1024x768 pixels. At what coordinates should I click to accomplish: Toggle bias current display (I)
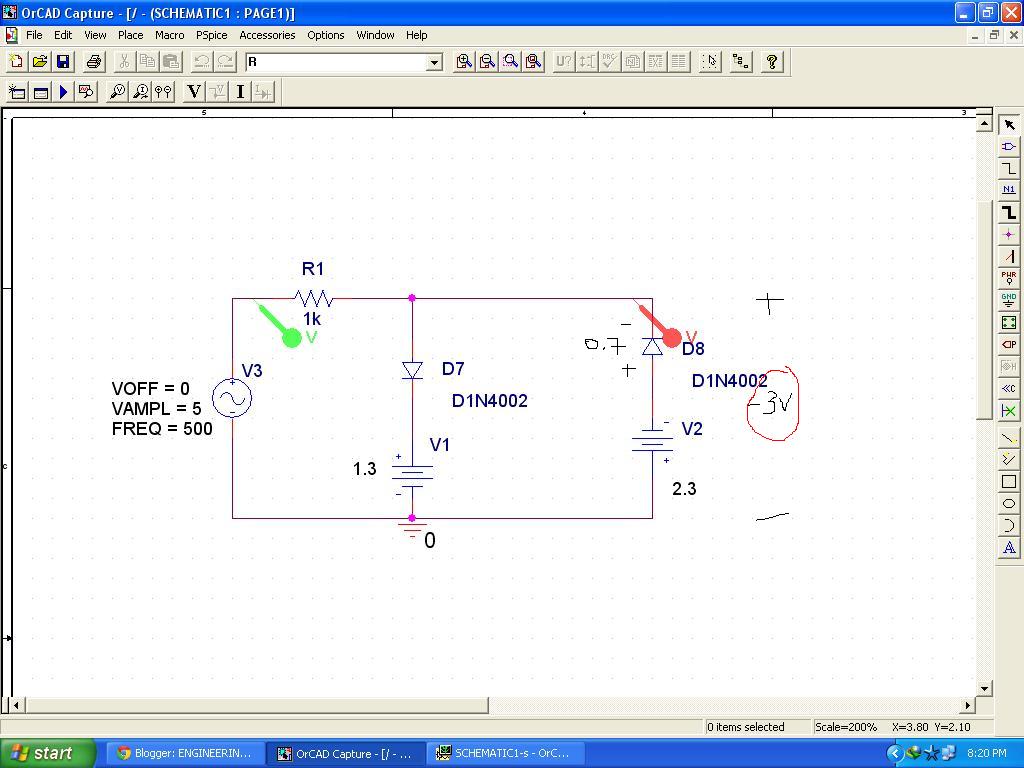click(240, 91)
